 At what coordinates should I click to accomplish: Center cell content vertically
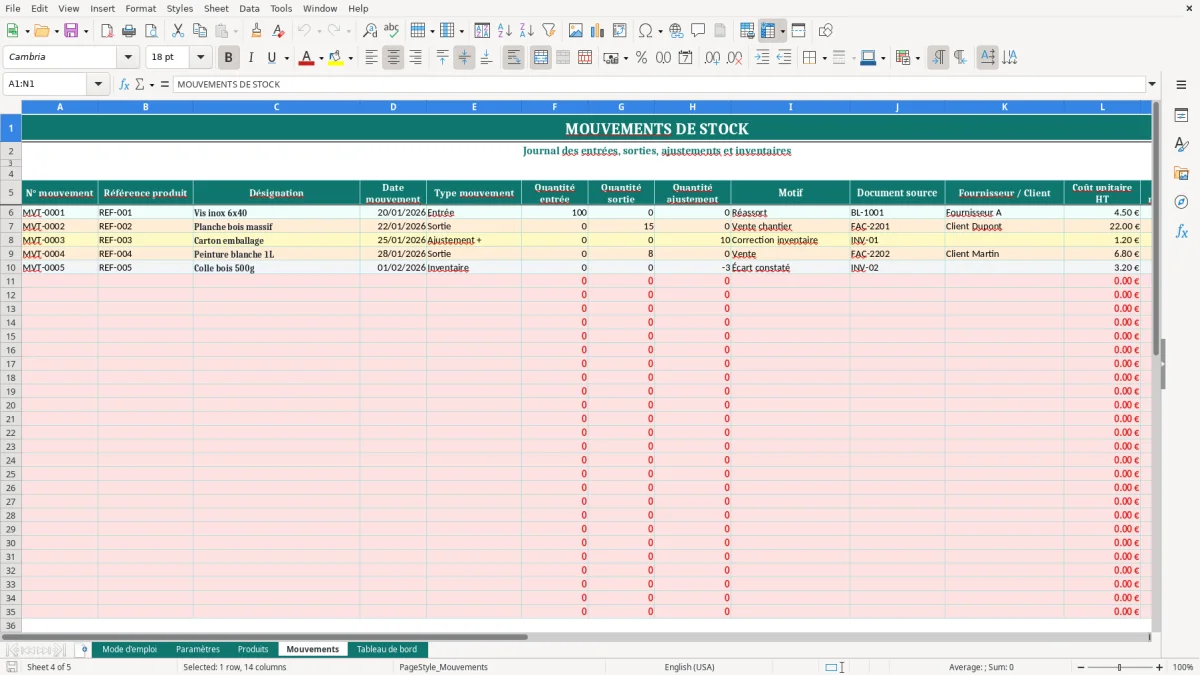point(464,58)
